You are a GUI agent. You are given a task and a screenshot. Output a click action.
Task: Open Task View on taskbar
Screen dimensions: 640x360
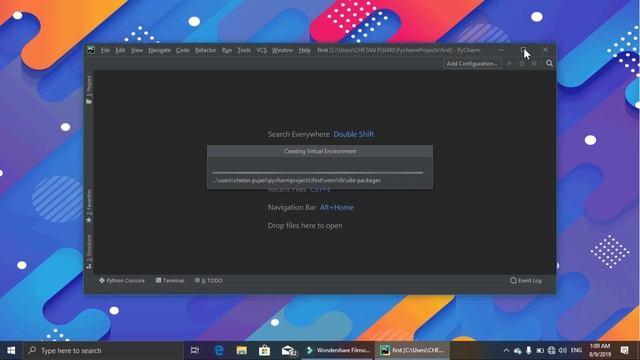[195, 350]
